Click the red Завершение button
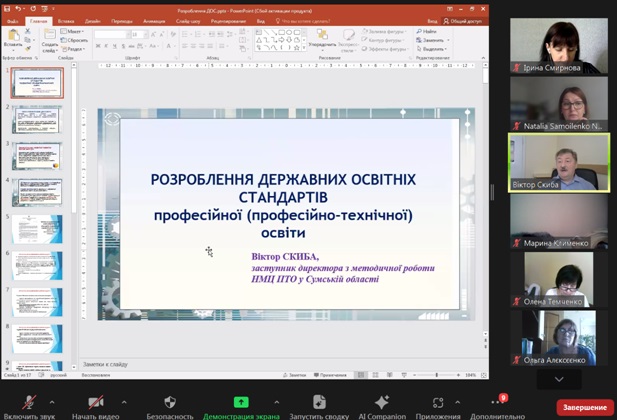Viewport: 617px width, 420px height. tap(585, 407)
